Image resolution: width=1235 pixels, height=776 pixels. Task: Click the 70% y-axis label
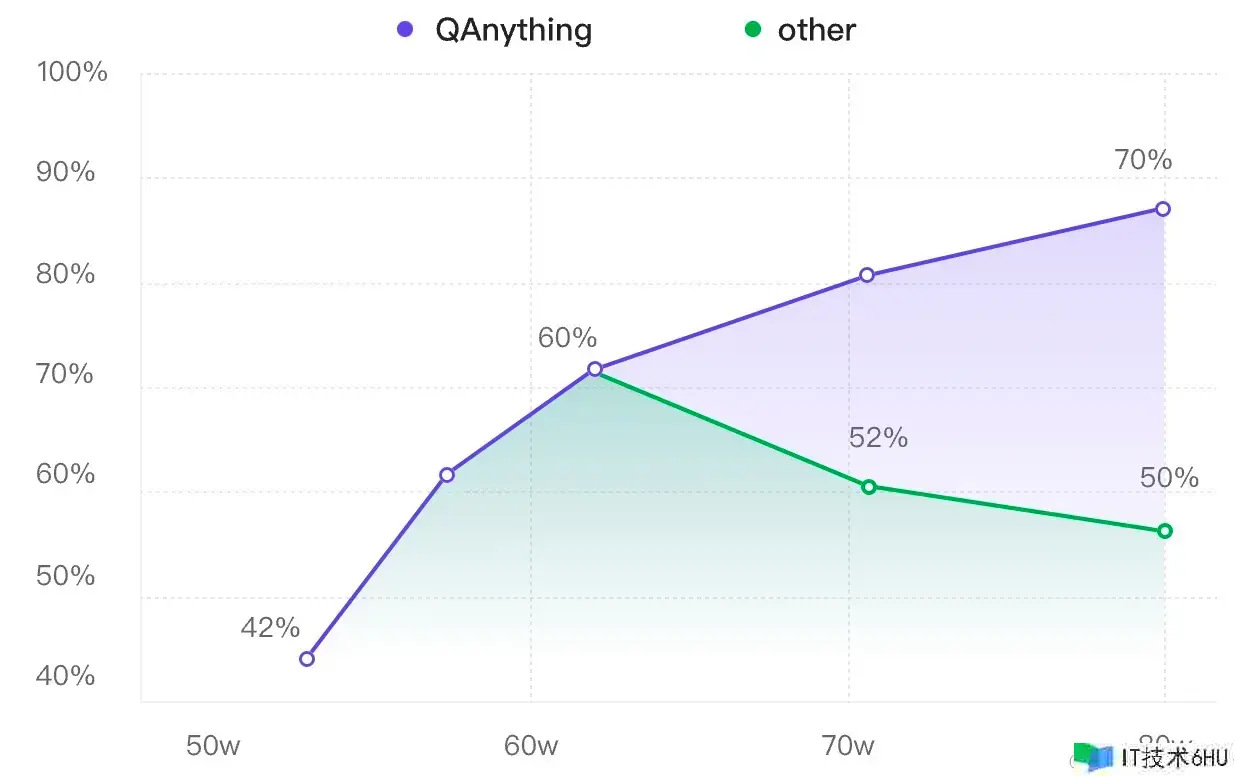pos(66,374)
